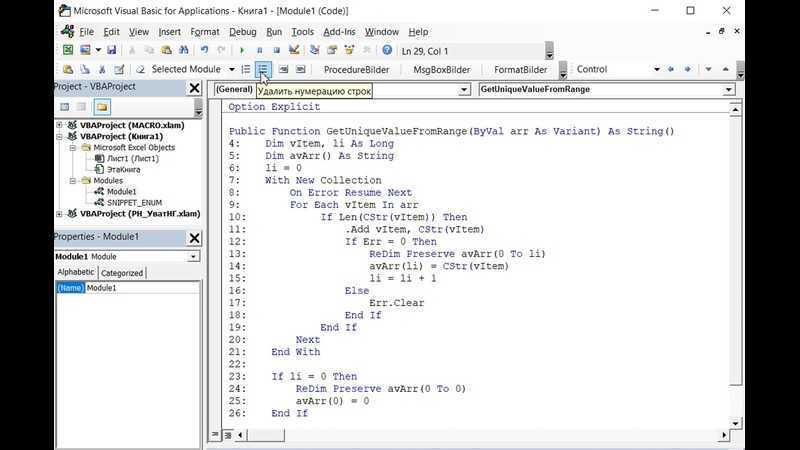Open VBA Help question mark icon
Image resolution: width=800 pixels, height=450 pixels.
point(387,50)
